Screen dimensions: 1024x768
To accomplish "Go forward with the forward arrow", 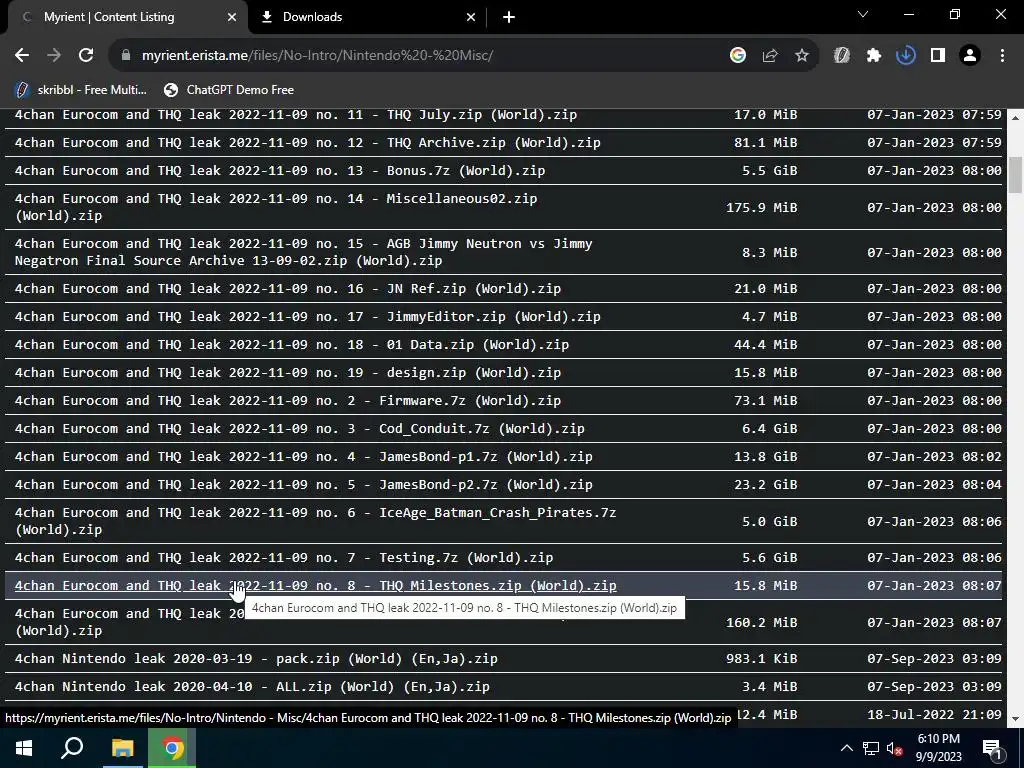I will tap(54, 56).
